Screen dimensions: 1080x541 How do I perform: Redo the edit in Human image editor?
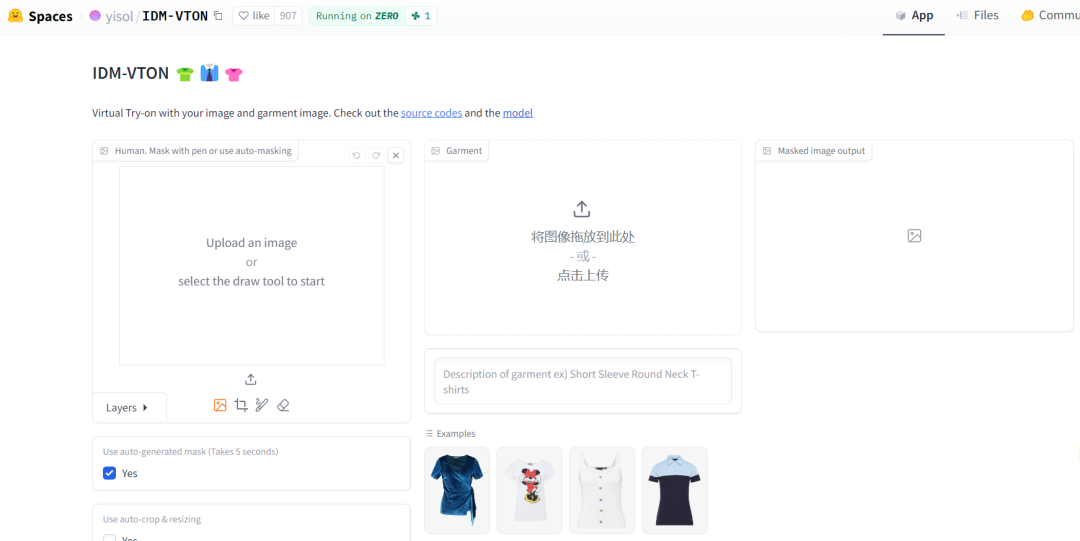[x=376, y=155]
